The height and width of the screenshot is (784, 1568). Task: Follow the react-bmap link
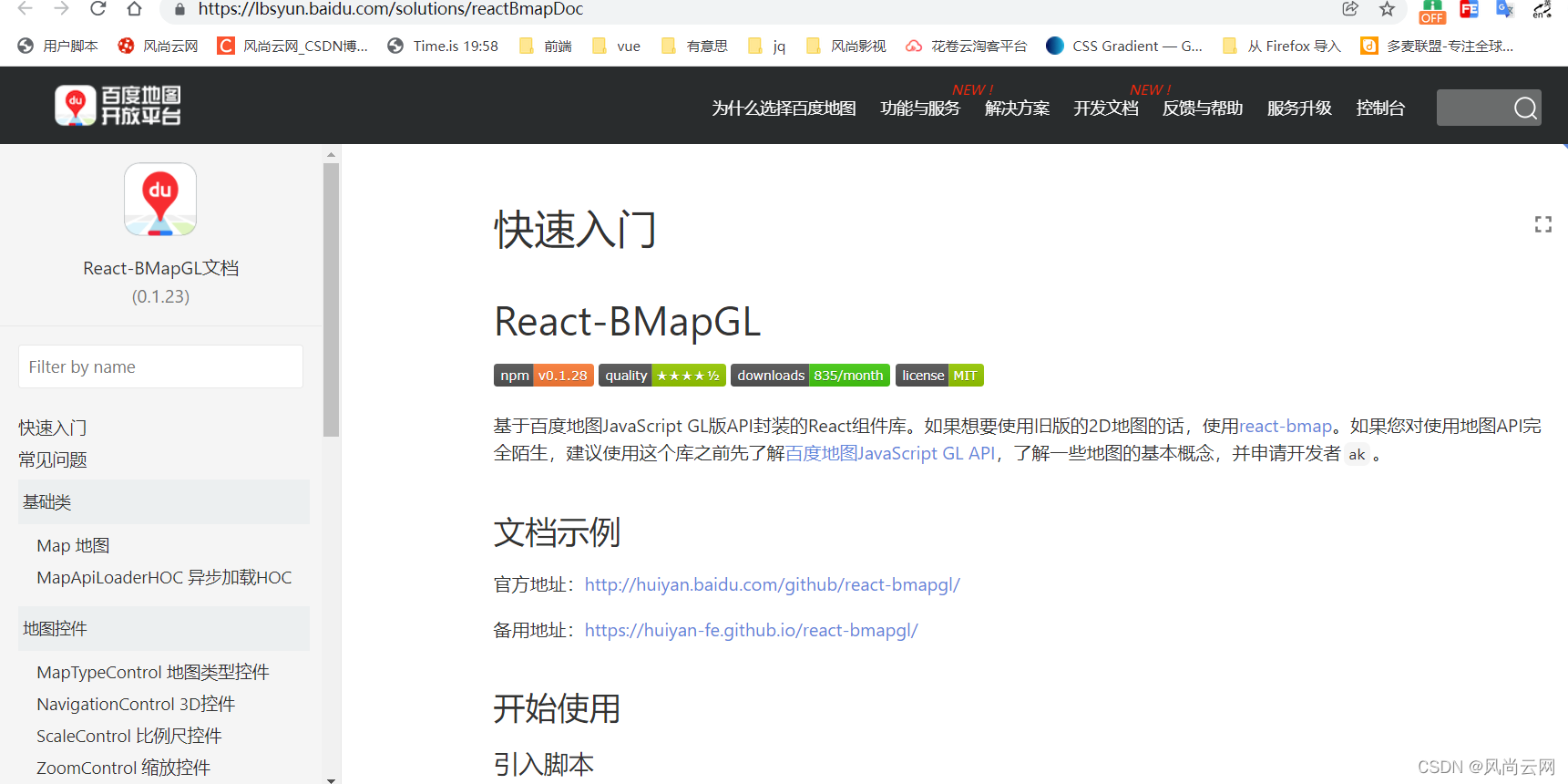[x=1285, y=426]
